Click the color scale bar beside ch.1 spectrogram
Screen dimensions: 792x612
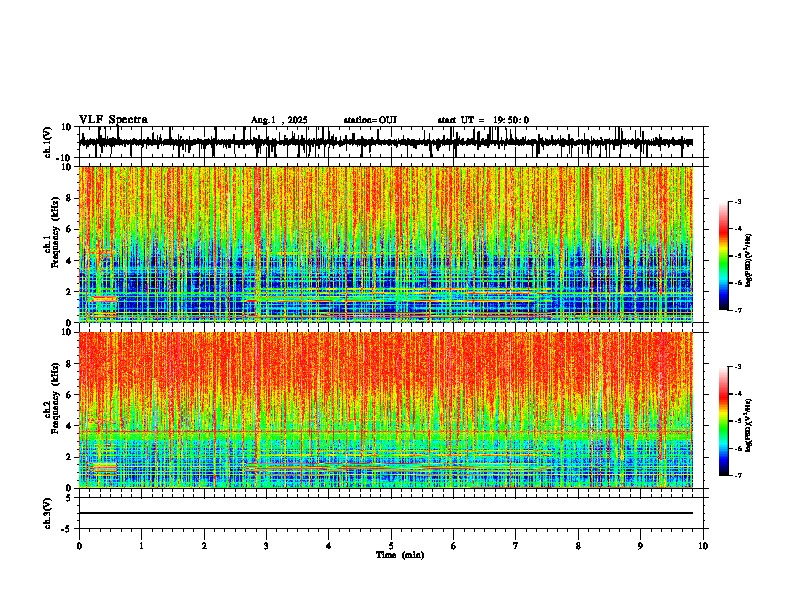(723, 256)
